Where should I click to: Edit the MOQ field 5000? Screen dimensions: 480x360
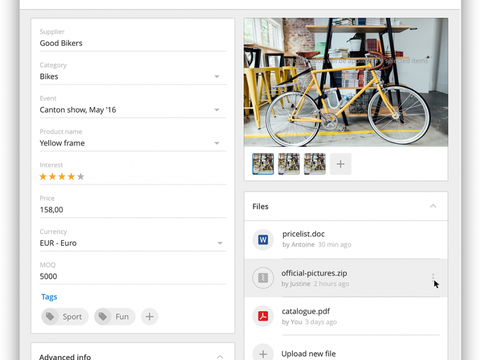tap(133, 276)
